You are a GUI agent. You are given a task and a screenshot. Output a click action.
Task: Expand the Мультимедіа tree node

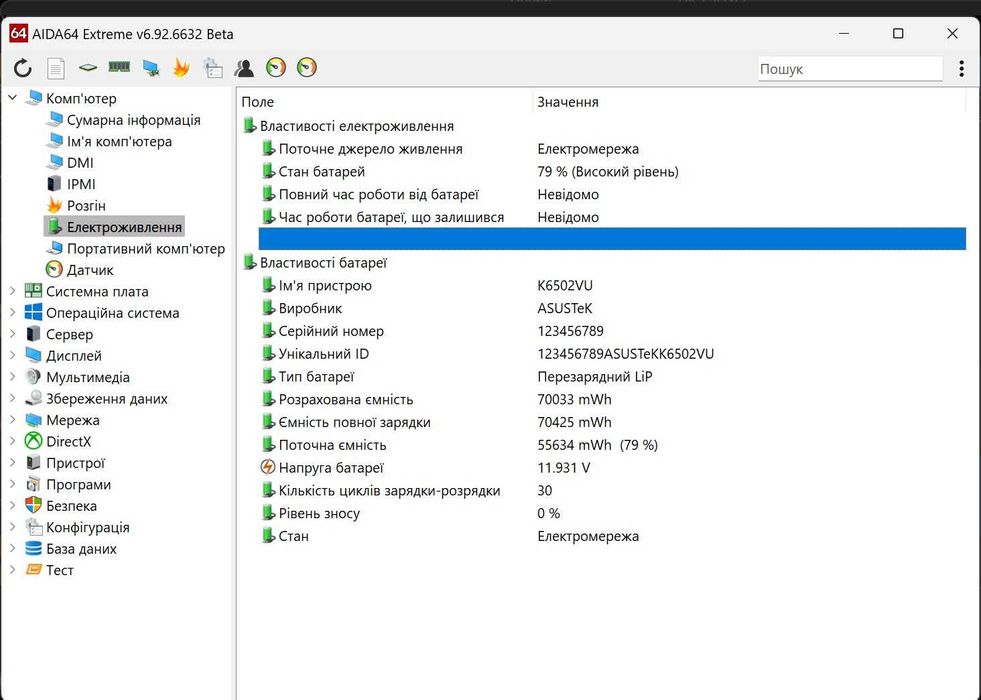(13, 377)
